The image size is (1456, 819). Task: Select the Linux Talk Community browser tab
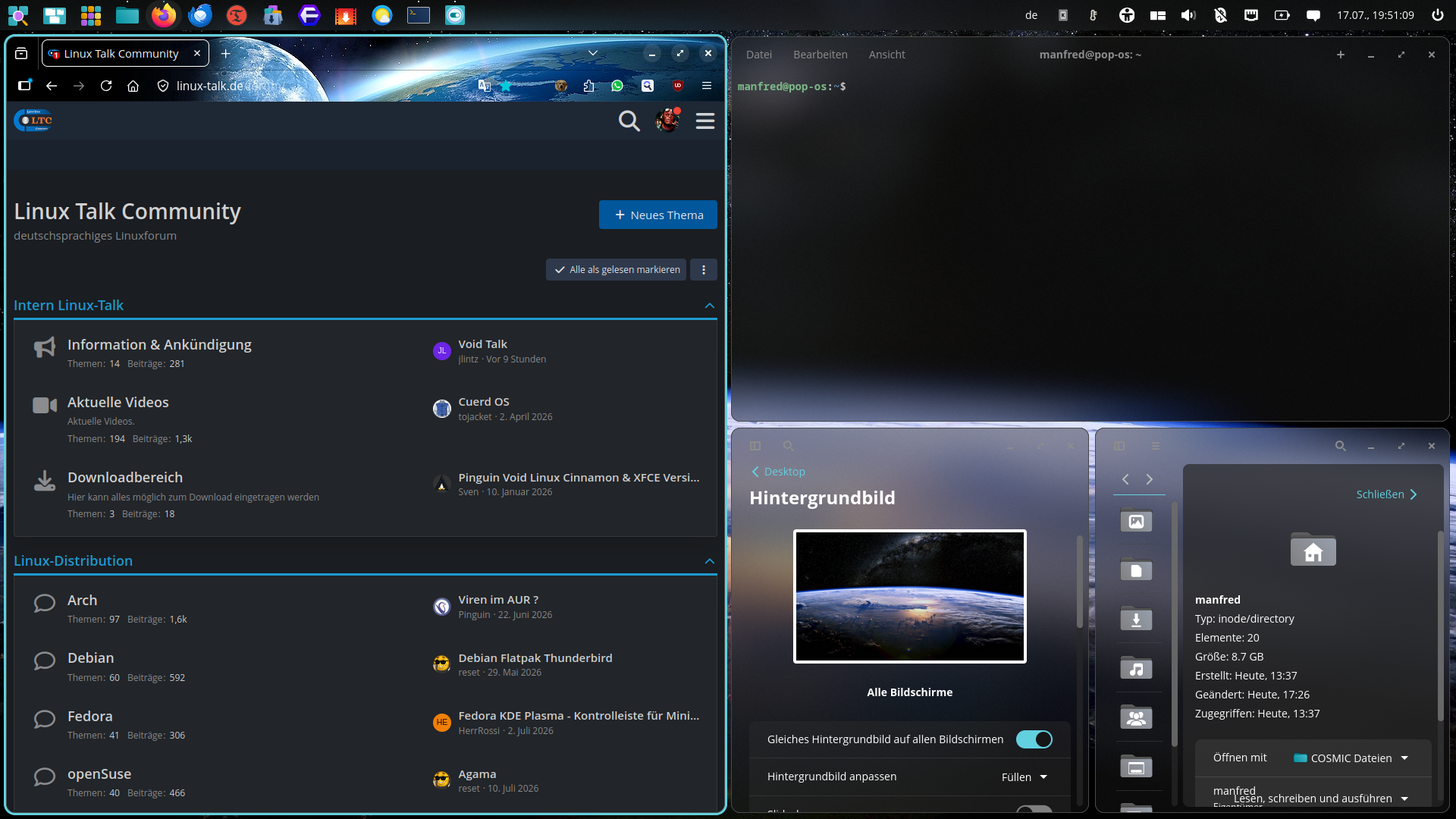125,54
